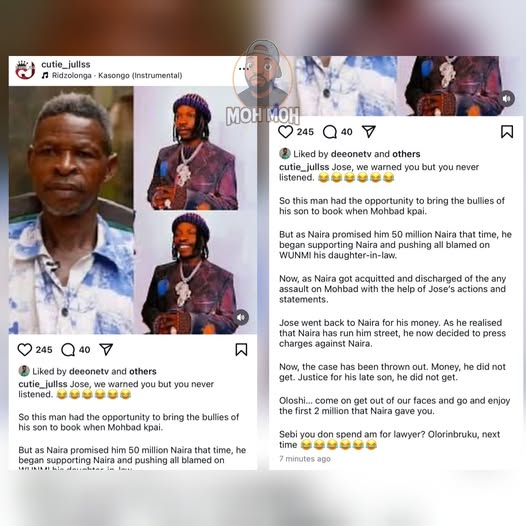Open the three-dot post options menu

click(244, 69)
